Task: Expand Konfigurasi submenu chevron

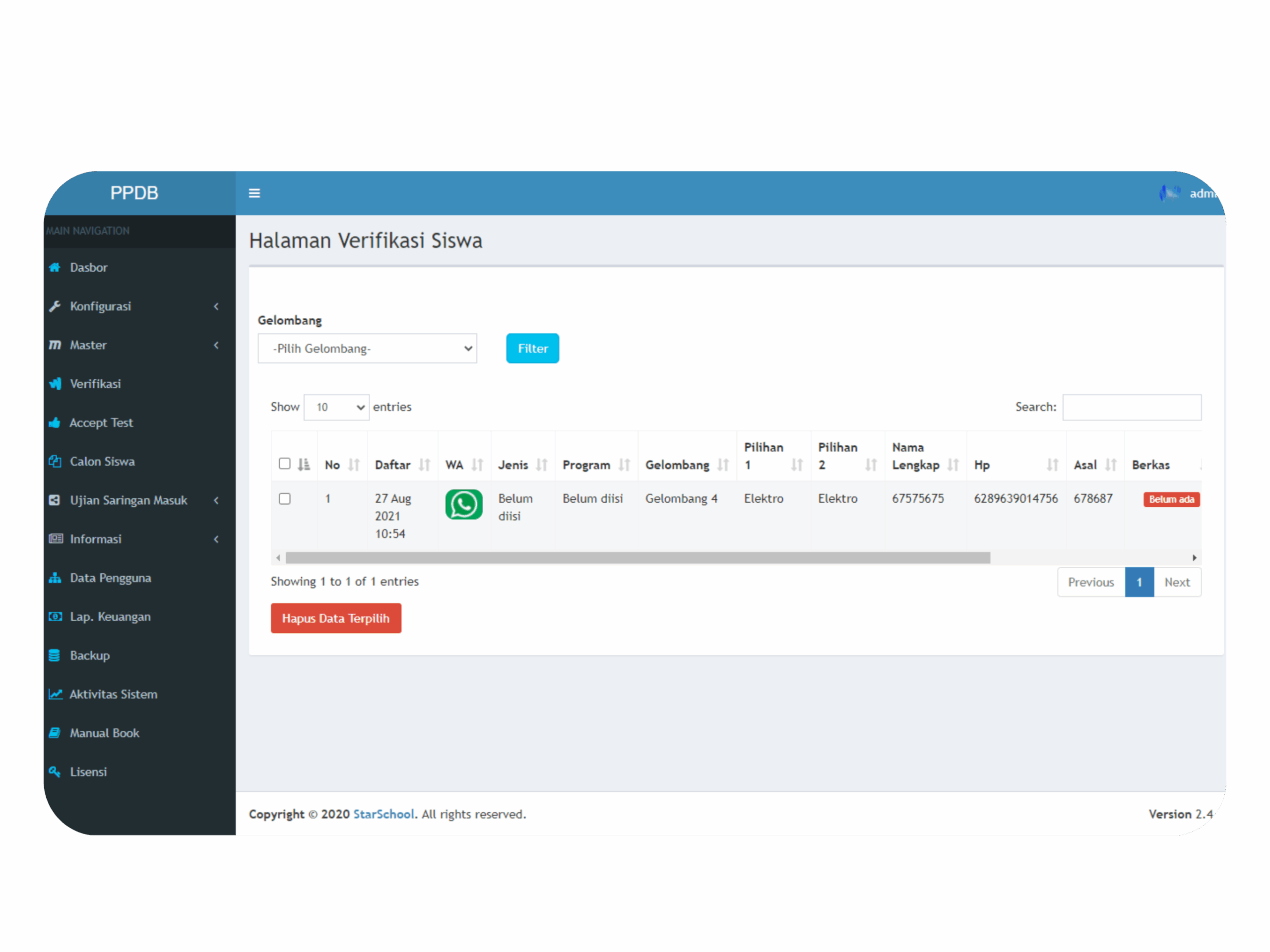Action: click(216, 306)
